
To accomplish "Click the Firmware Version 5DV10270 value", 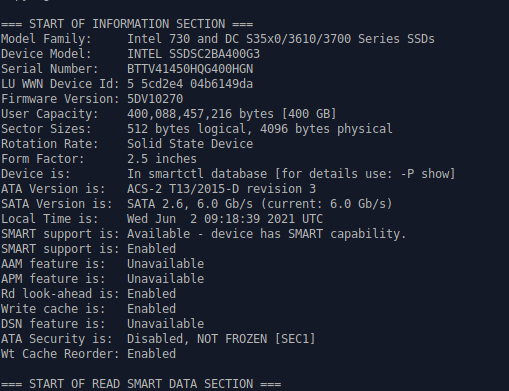I will click(155, 99).
